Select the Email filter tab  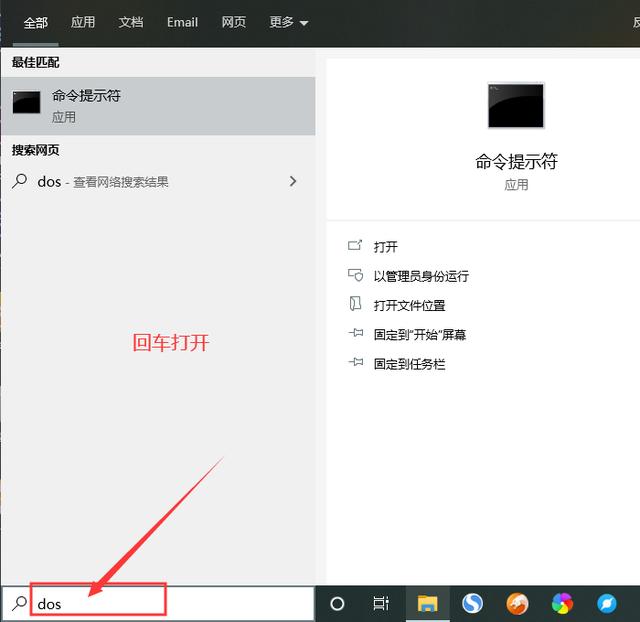tap(182, 22)
